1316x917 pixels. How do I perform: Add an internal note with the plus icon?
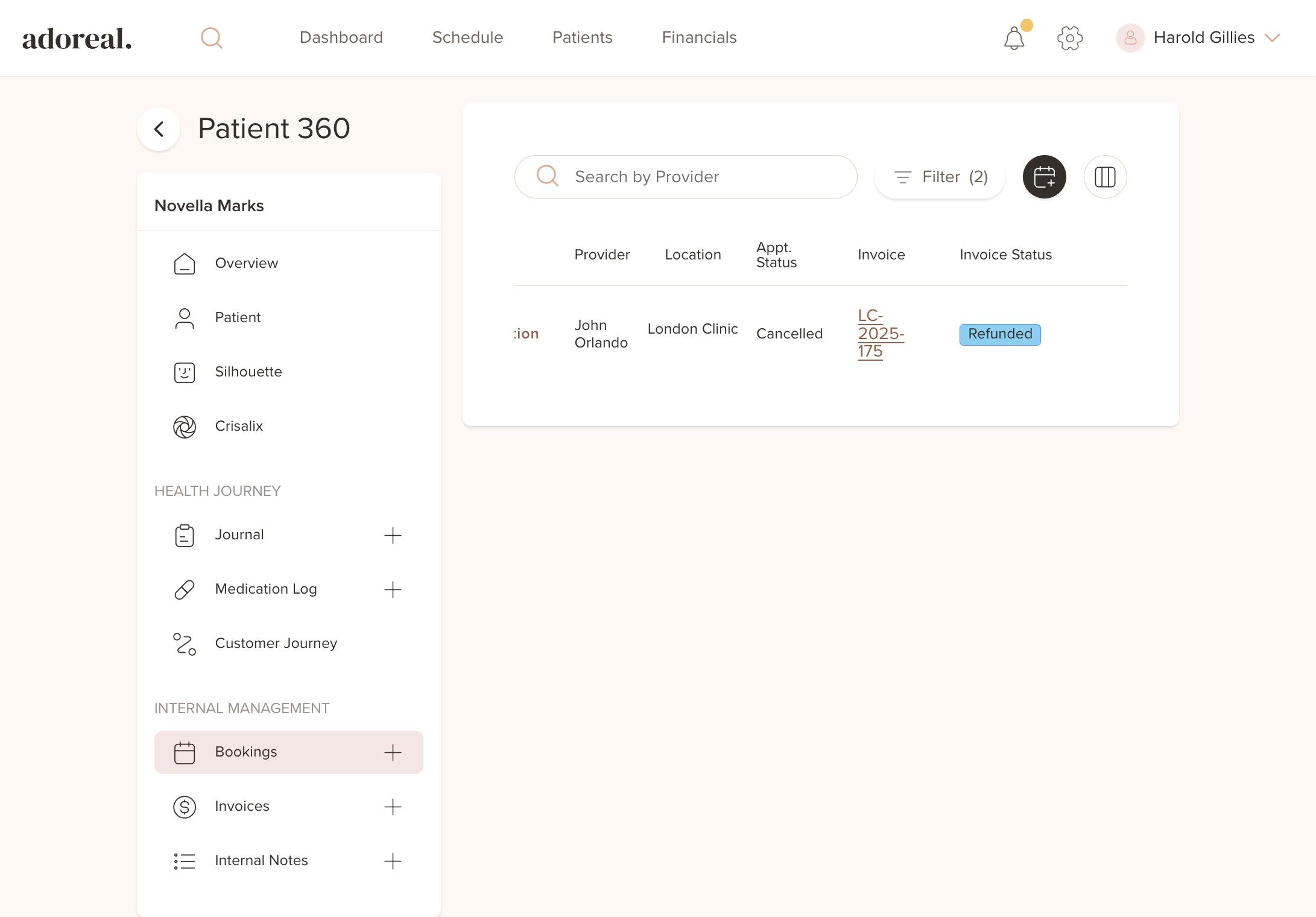coord(393,861)
